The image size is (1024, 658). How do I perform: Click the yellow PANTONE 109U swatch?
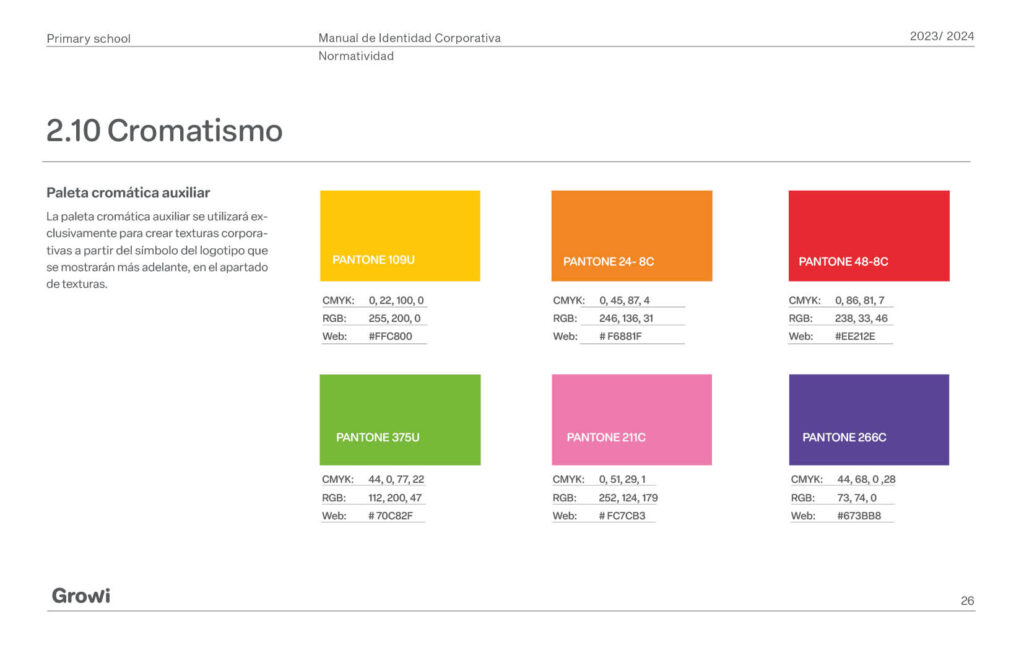pos(400,236)
